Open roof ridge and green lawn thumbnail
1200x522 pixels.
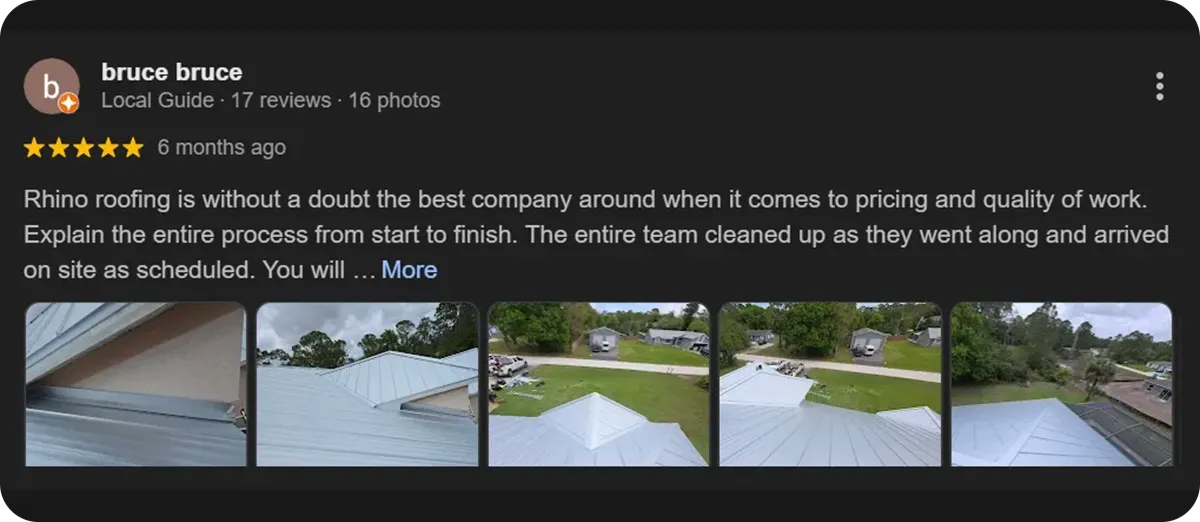click(x=598, y=384)
